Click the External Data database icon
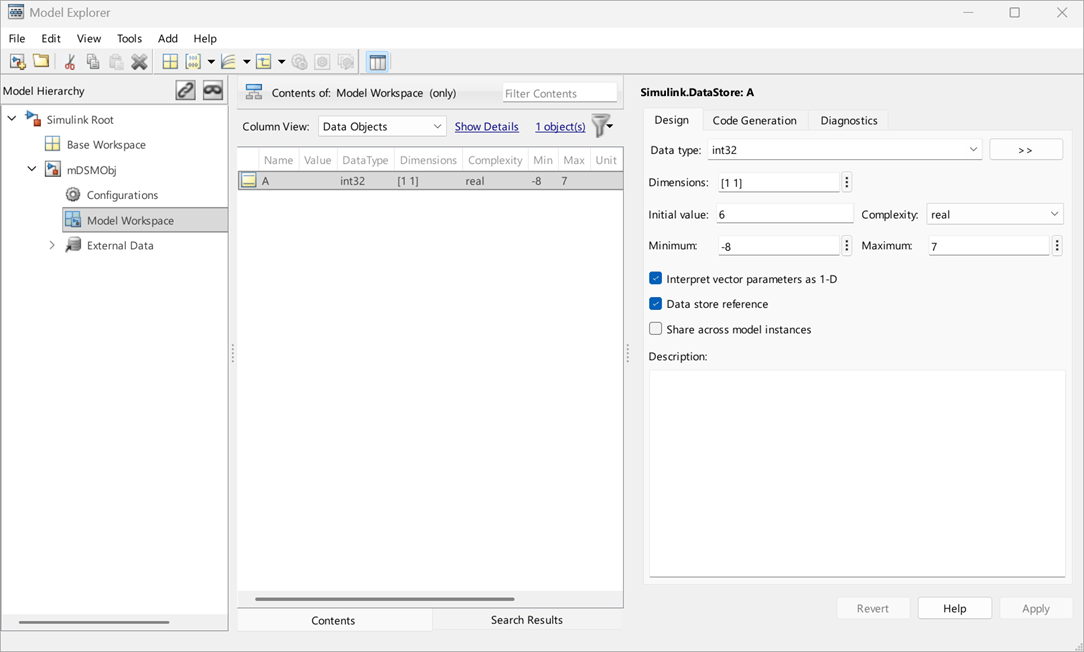The image size is (1084, 652). (x=73, y=245)
